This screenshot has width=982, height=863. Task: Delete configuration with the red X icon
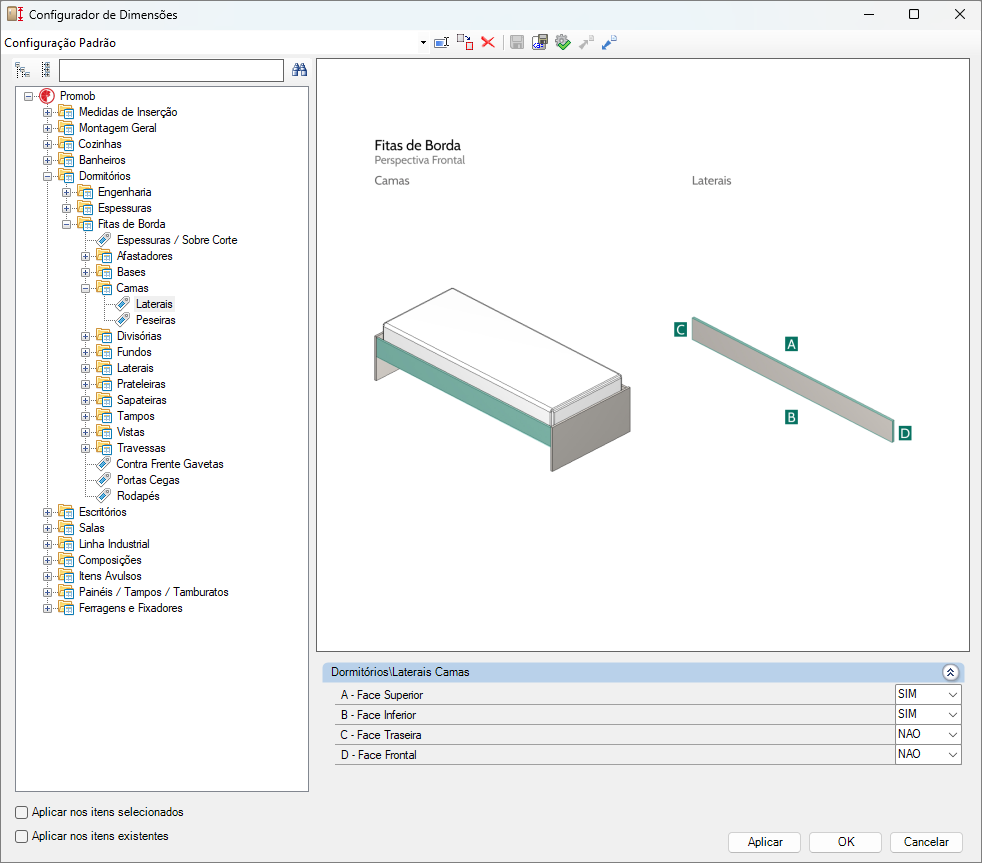pyautogui.click(x=488, y=43)
